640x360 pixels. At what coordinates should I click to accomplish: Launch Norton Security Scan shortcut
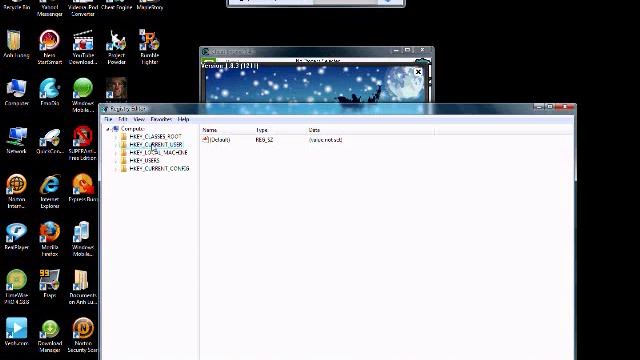tap(83, 336)
